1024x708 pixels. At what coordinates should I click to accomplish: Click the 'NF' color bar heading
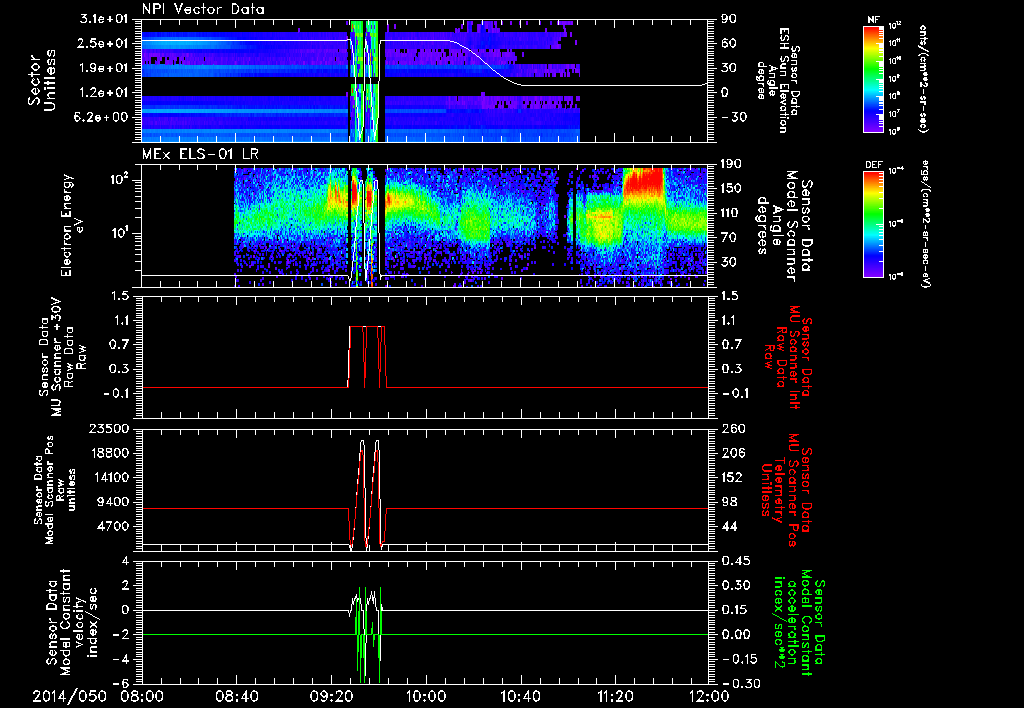pyautogui.click(x=873, y=20)
